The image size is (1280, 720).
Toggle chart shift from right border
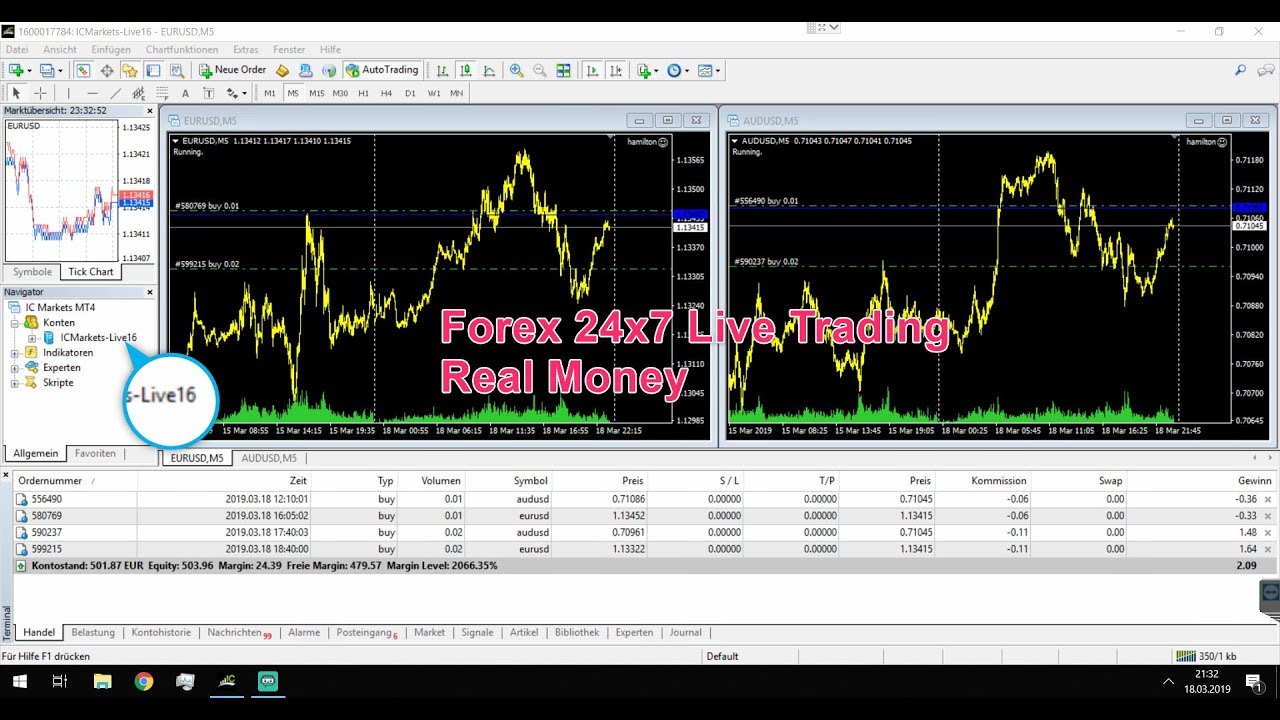pos(616,70)
